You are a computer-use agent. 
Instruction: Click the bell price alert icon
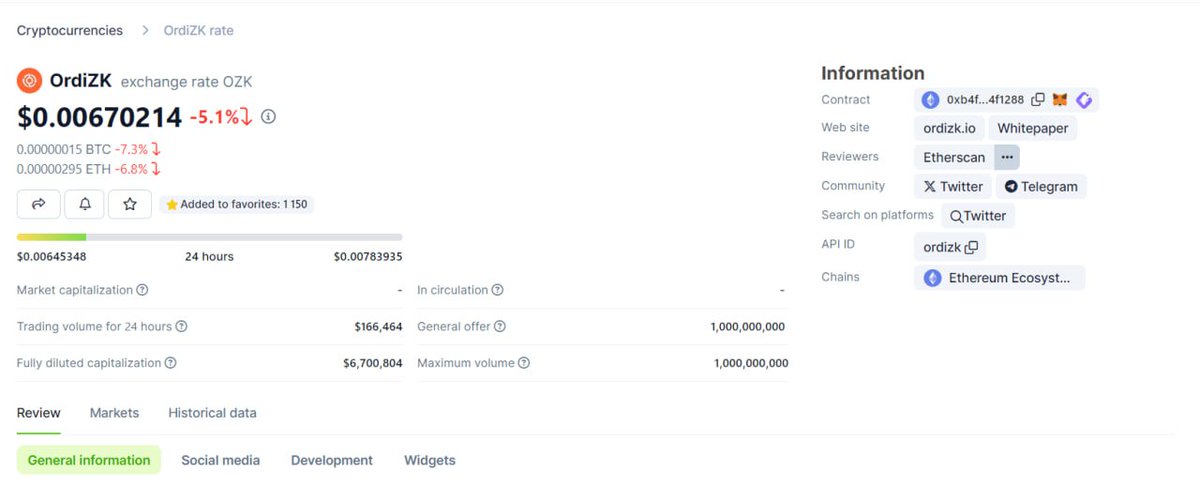(85, 204)
